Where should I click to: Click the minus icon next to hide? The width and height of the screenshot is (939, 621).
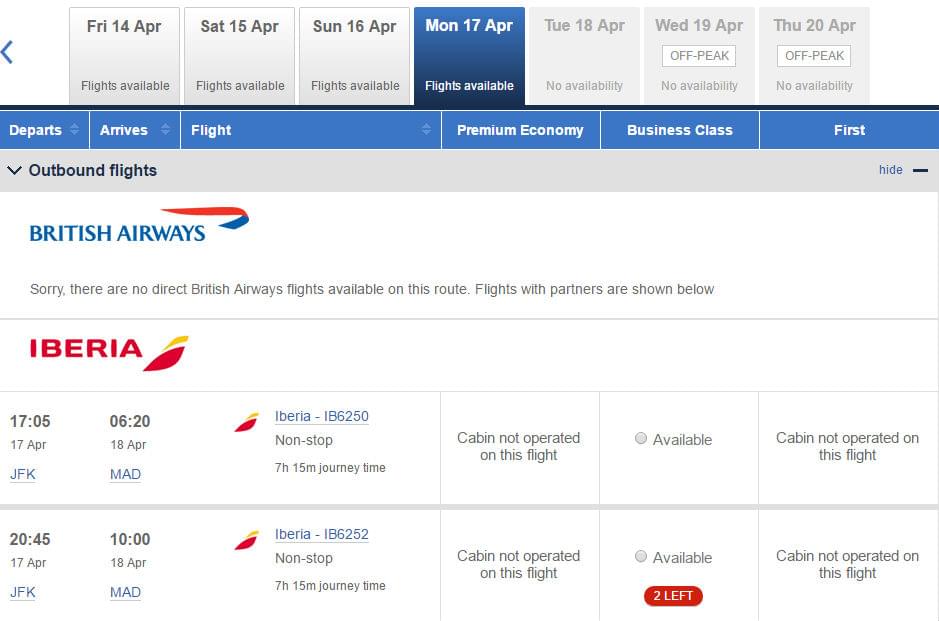click(x=920, y=171)
